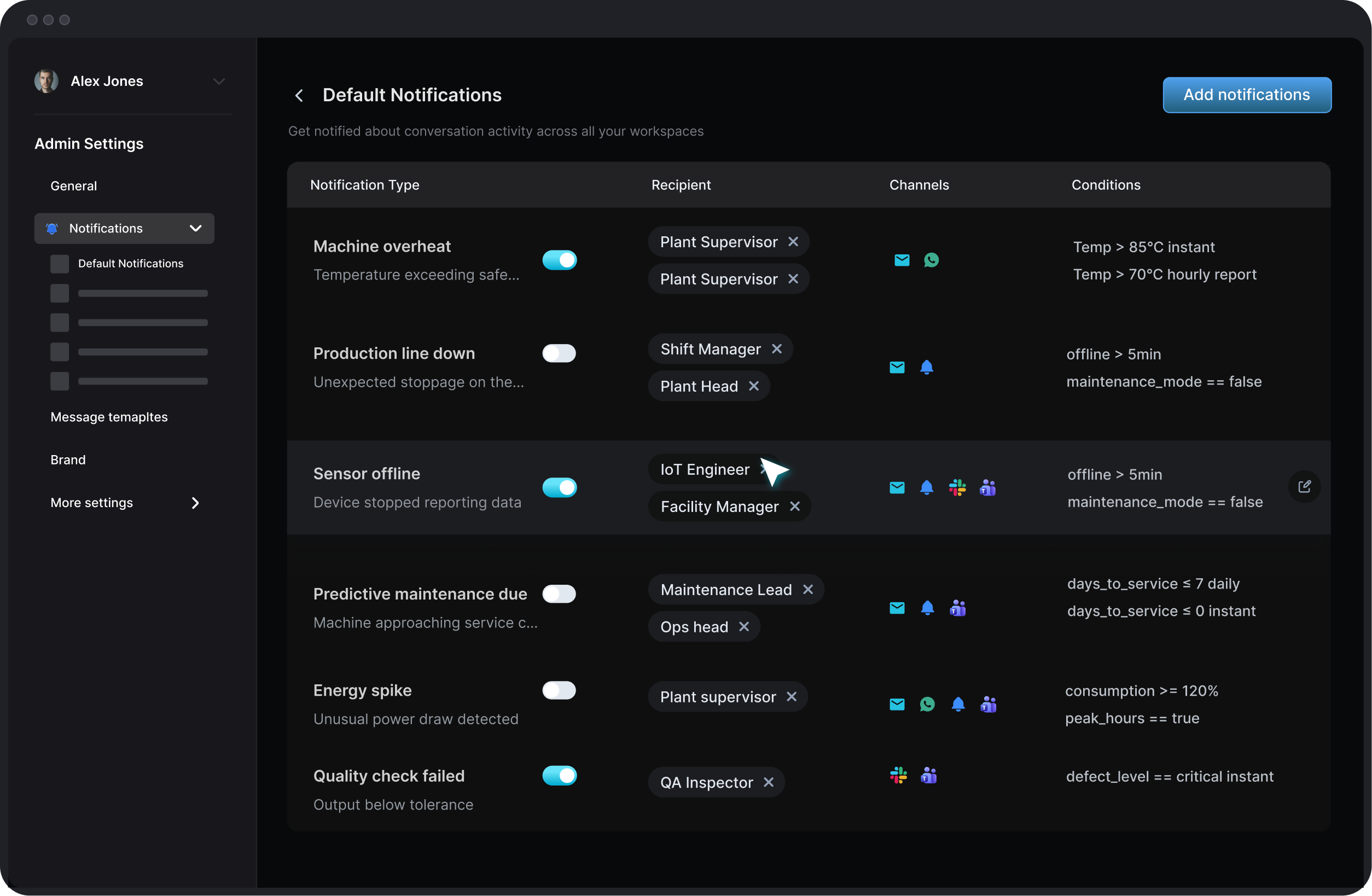Viewport: 1372px width, 896px height.
Task: Click the WhatsApp icon for Machine overheat
Action: (x=931, y=260)
